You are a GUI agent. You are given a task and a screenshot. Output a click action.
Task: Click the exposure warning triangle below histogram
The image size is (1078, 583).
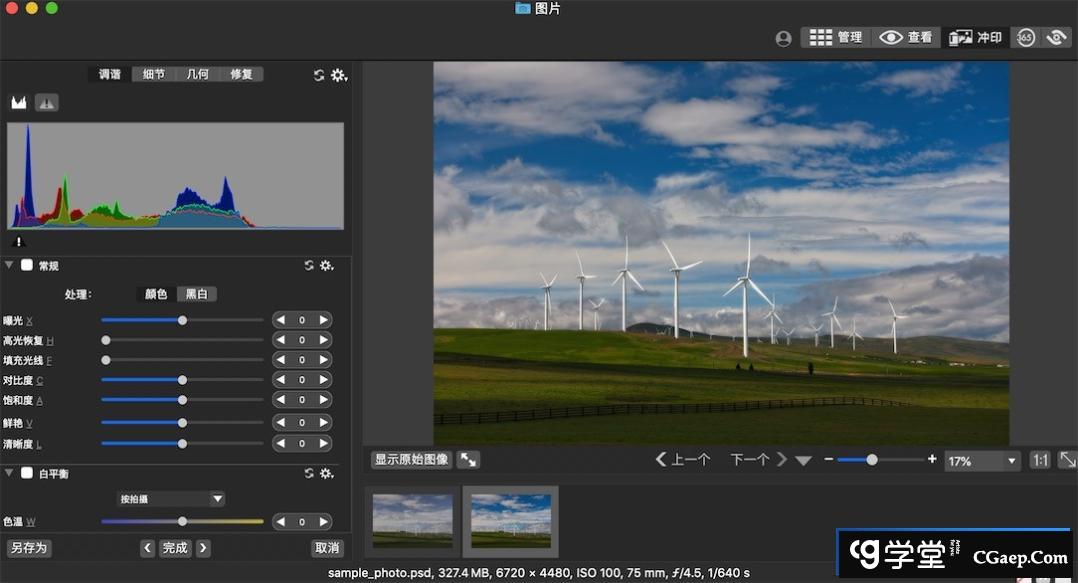pos(18,241)
